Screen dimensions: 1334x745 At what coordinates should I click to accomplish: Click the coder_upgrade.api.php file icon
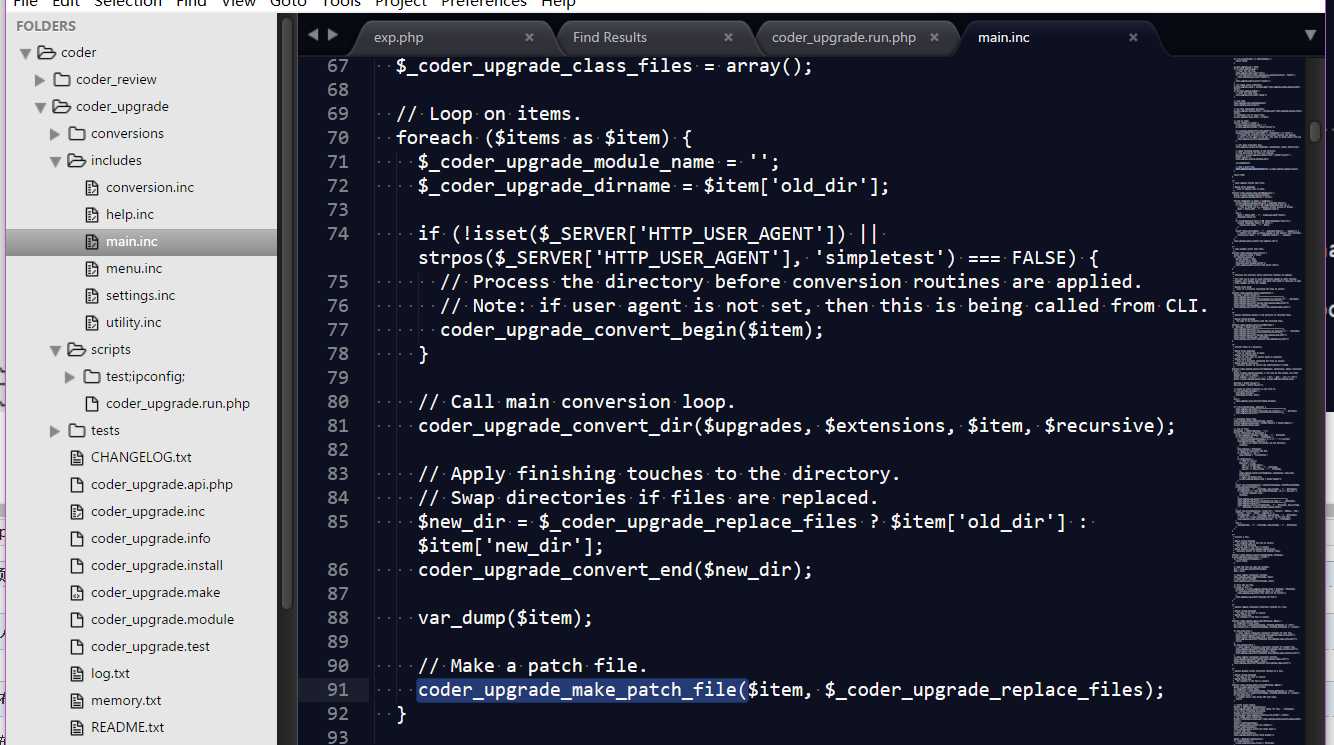[x=77, y=484]
